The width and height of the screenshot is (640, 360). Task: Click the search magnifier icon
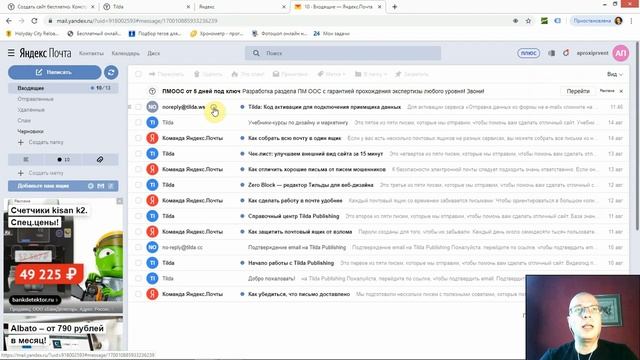tap(256, 53)
